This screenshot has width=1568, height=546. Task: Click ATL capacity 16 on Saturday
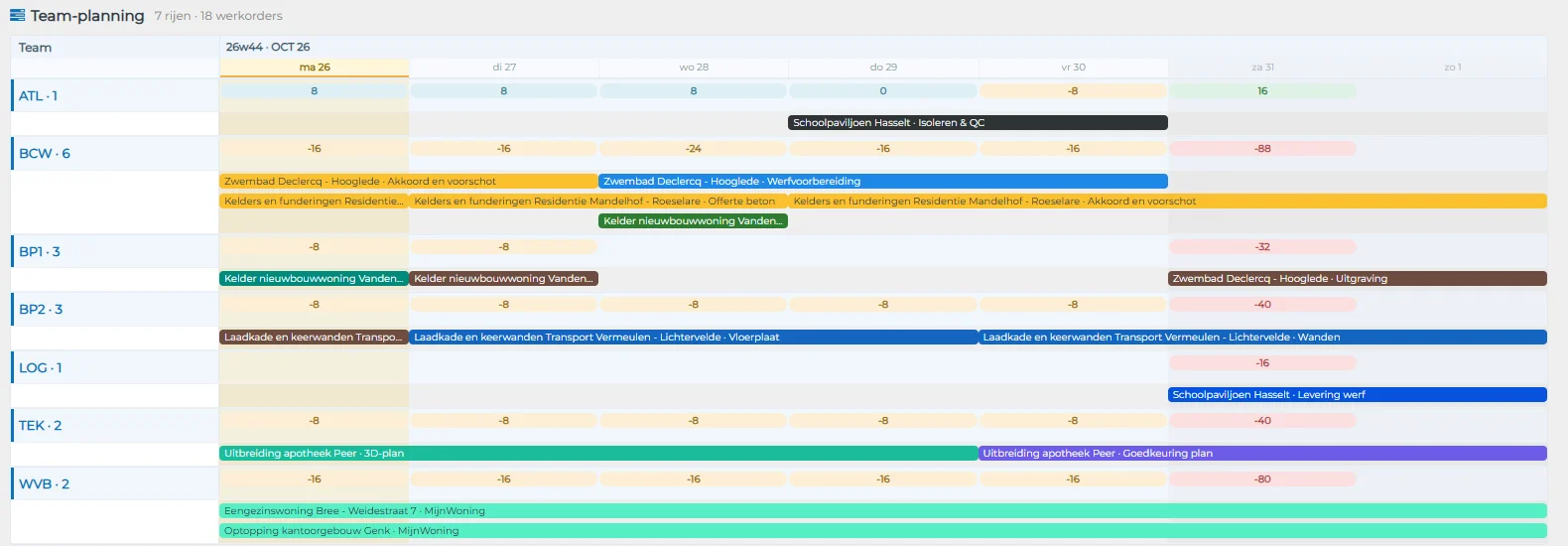coord(1262,91)
